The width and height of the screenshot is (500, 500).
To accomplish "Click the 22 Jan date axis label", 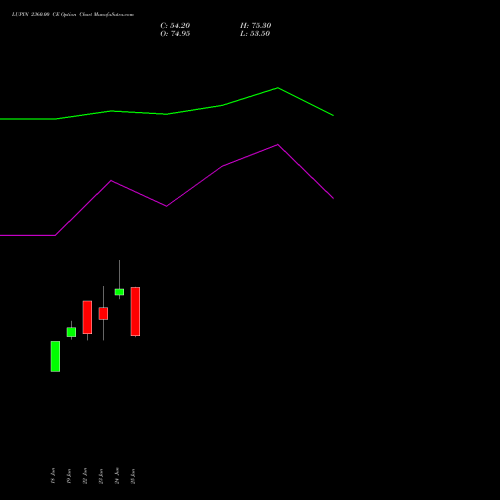I will coord(85,476).
